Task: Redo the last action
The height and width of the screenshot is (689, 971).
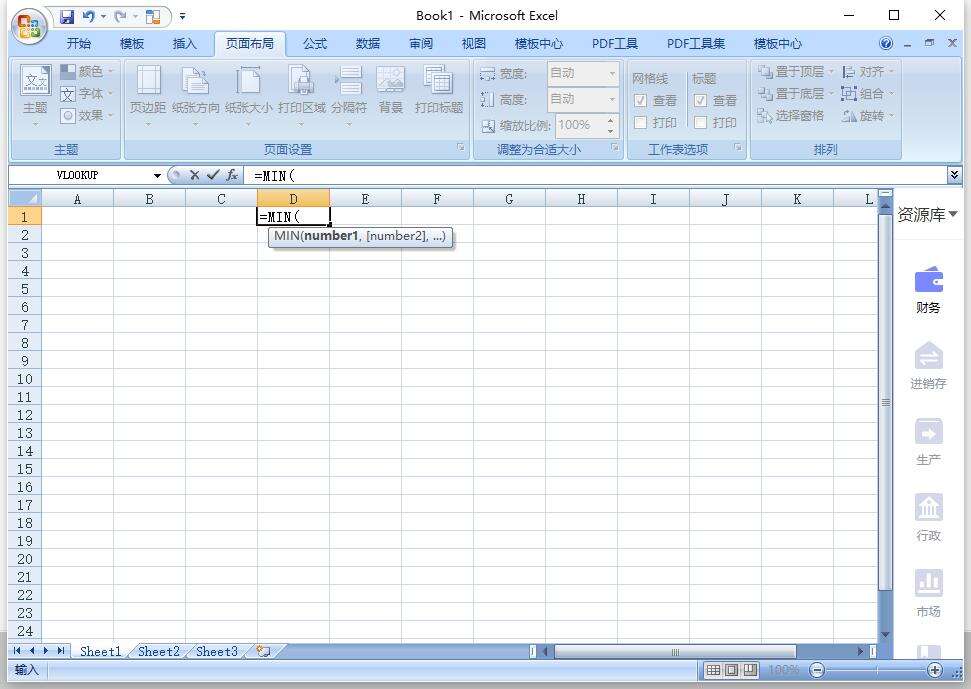Action: [x=120, y=16]
